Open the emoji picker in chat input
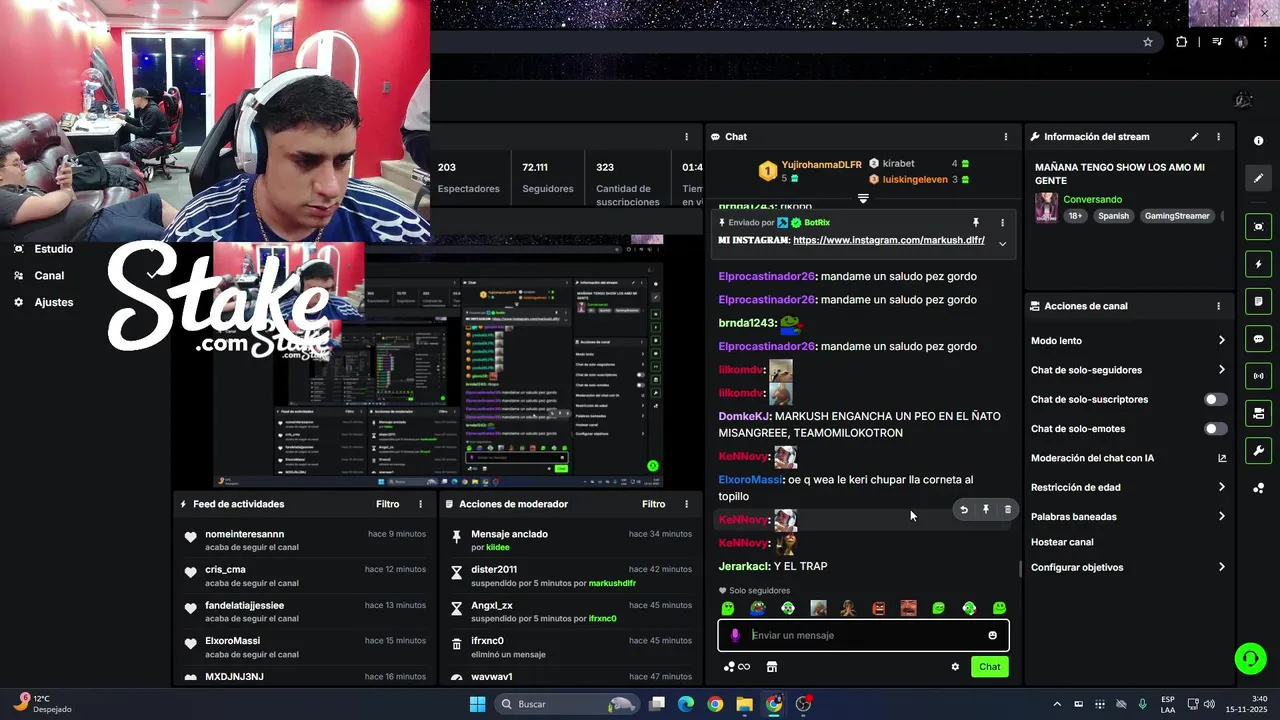Screen dimensions: 1280x720 tap(992, 635)
